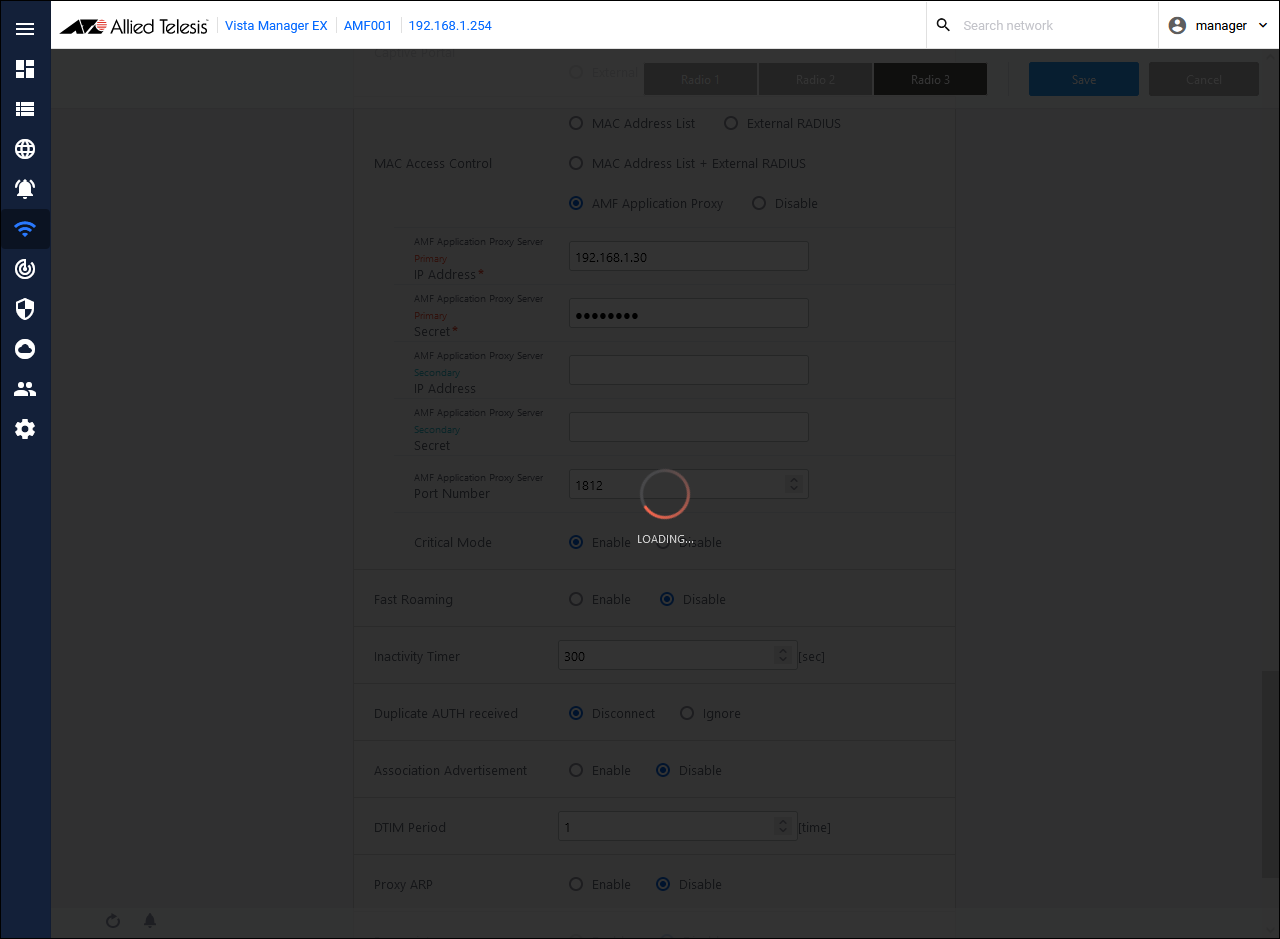Open the hamburger menu in sidebar
Viewport: 1280px width, 939px height.
click(x=25, y=29)
